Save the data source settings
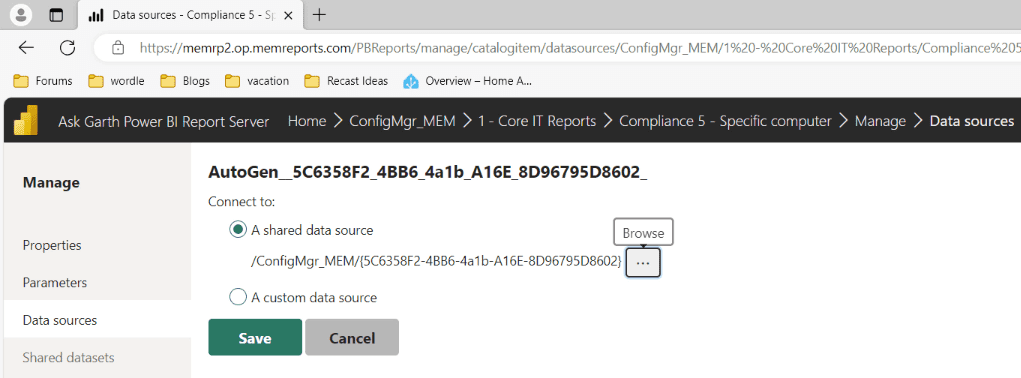The width and height of the screenshot is (1021, 378). (255, 338)
